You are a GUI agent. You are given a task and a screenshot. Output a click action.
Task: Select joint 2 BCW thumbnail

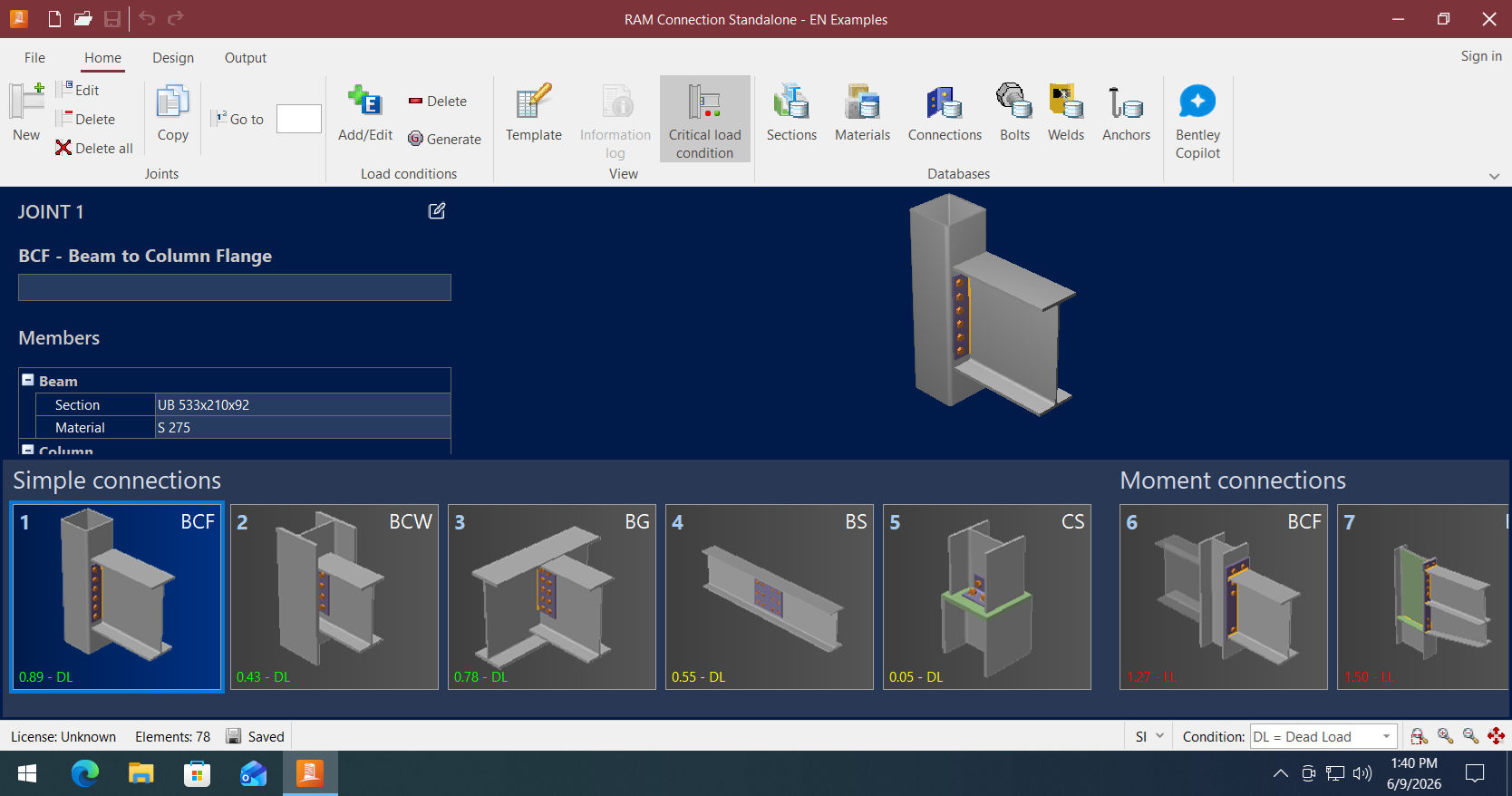[334, 597]
